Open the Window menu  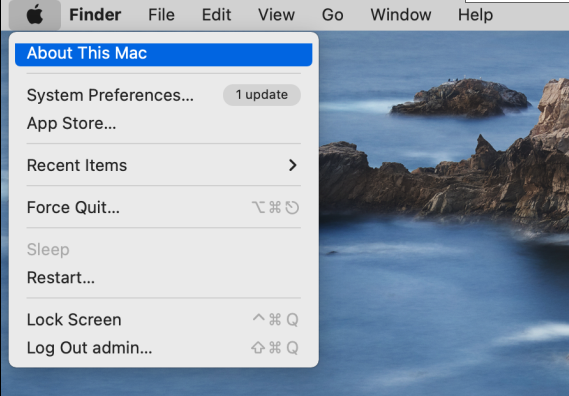(x=401, y=15)
